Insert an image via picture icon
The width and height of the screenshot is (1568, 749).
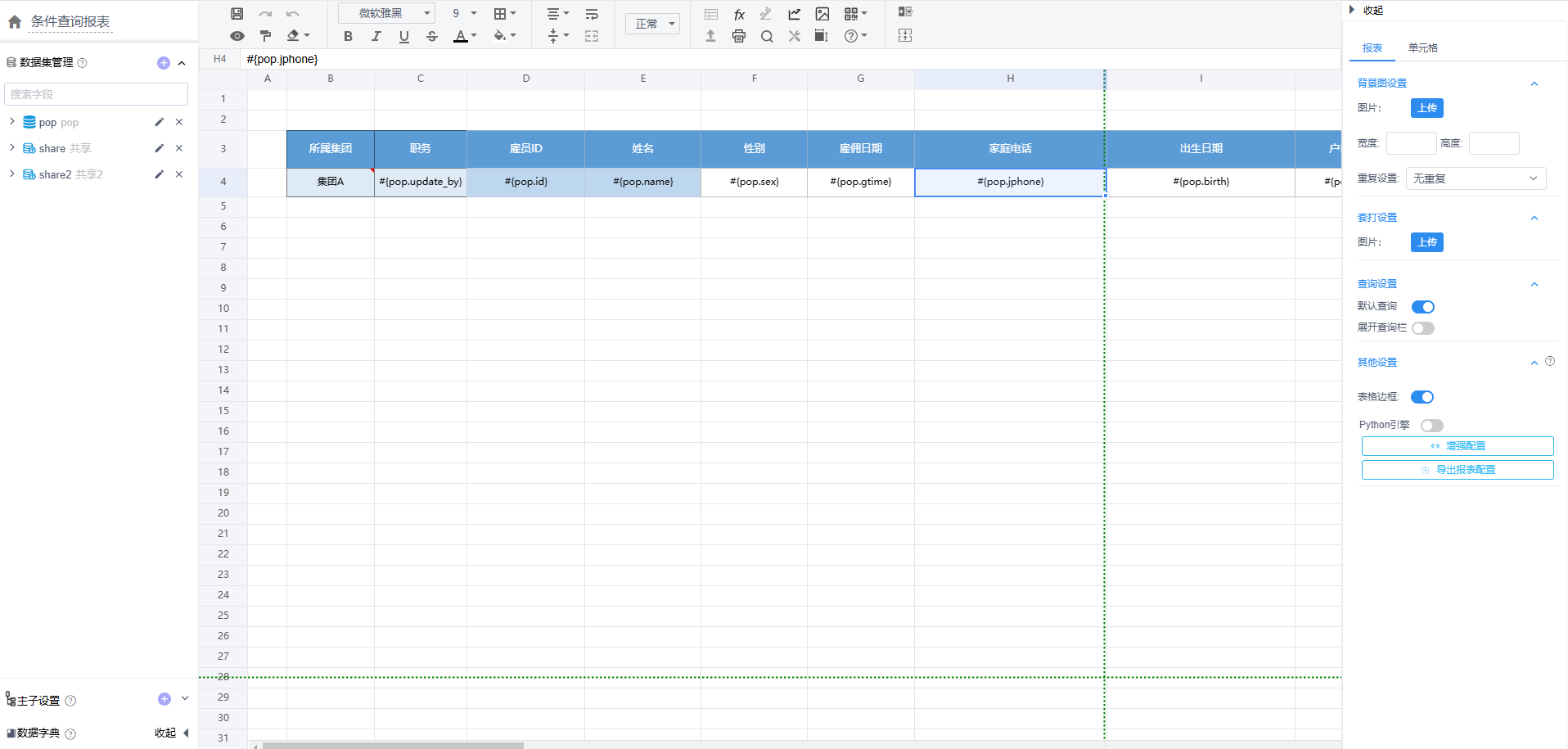tap(822, 14)
